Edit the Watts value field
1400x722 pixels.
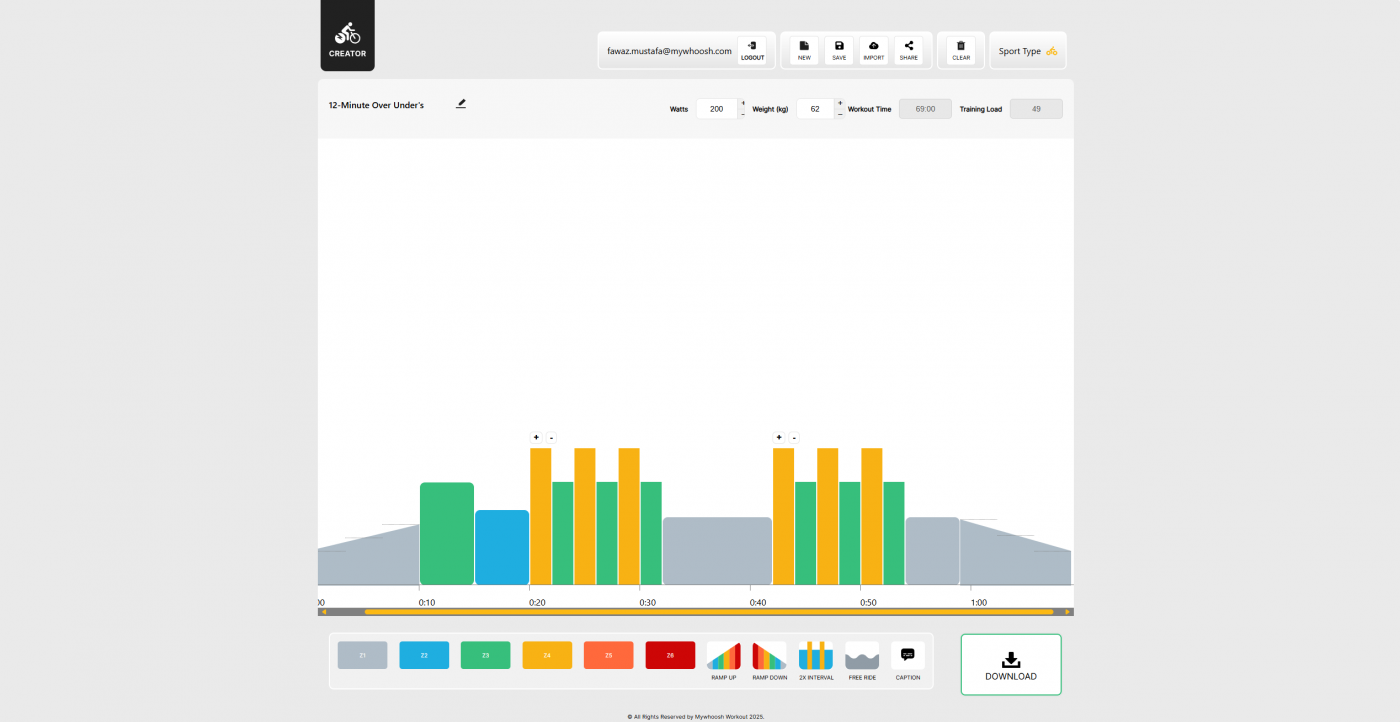(716, 108)
